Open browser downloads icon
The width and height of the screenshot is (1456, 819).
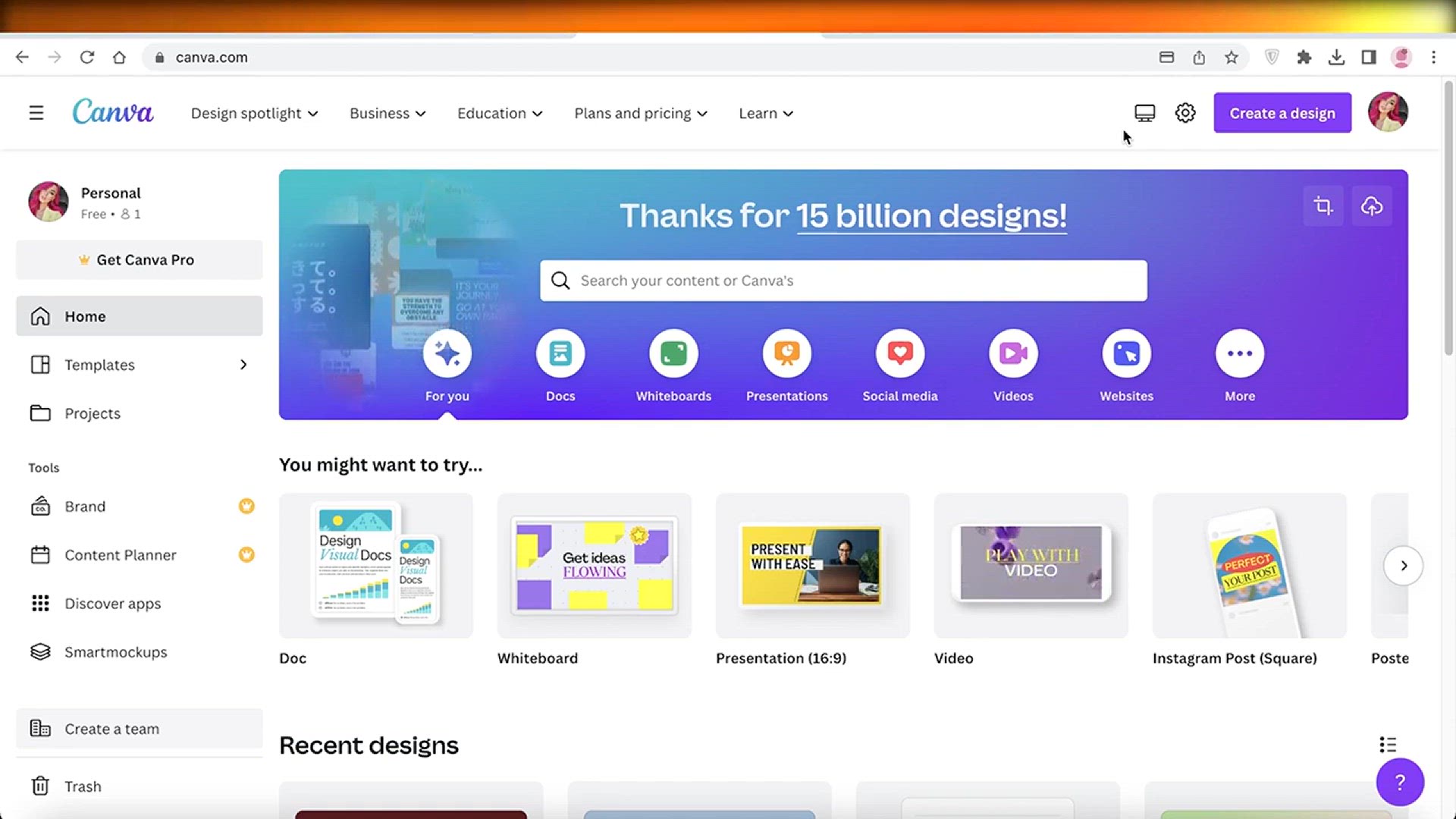1337,57
